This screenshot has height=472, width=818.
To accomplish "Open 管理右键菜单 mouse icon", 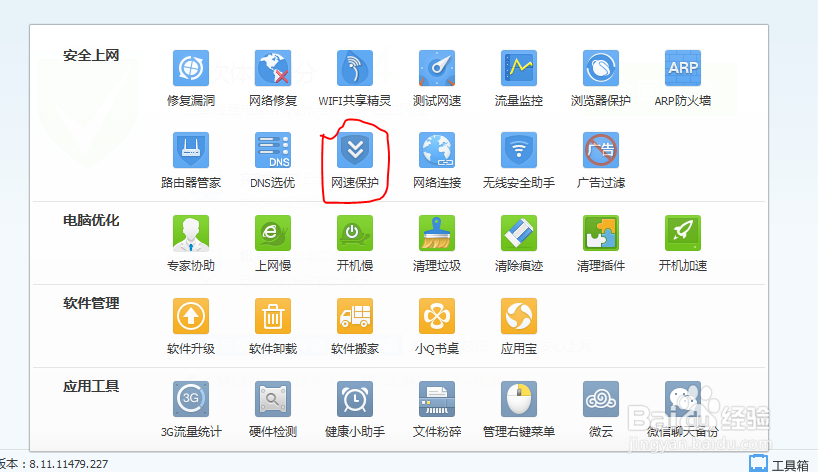I will pyautogui.click(x=519, y=399).
